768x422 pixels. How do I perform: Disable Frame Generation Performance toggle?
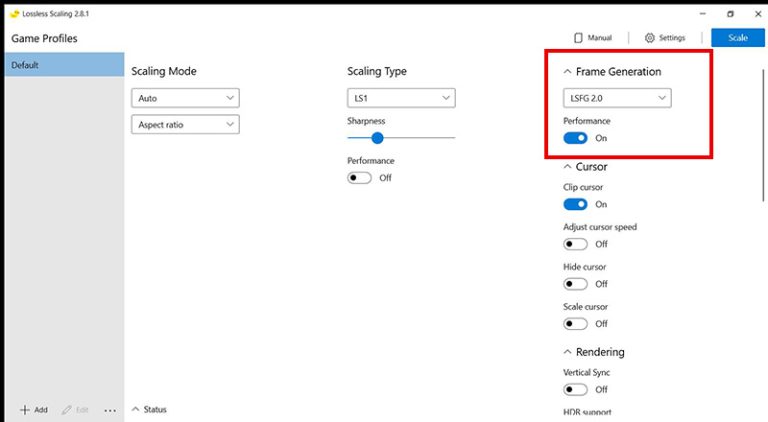coord(575,138)
